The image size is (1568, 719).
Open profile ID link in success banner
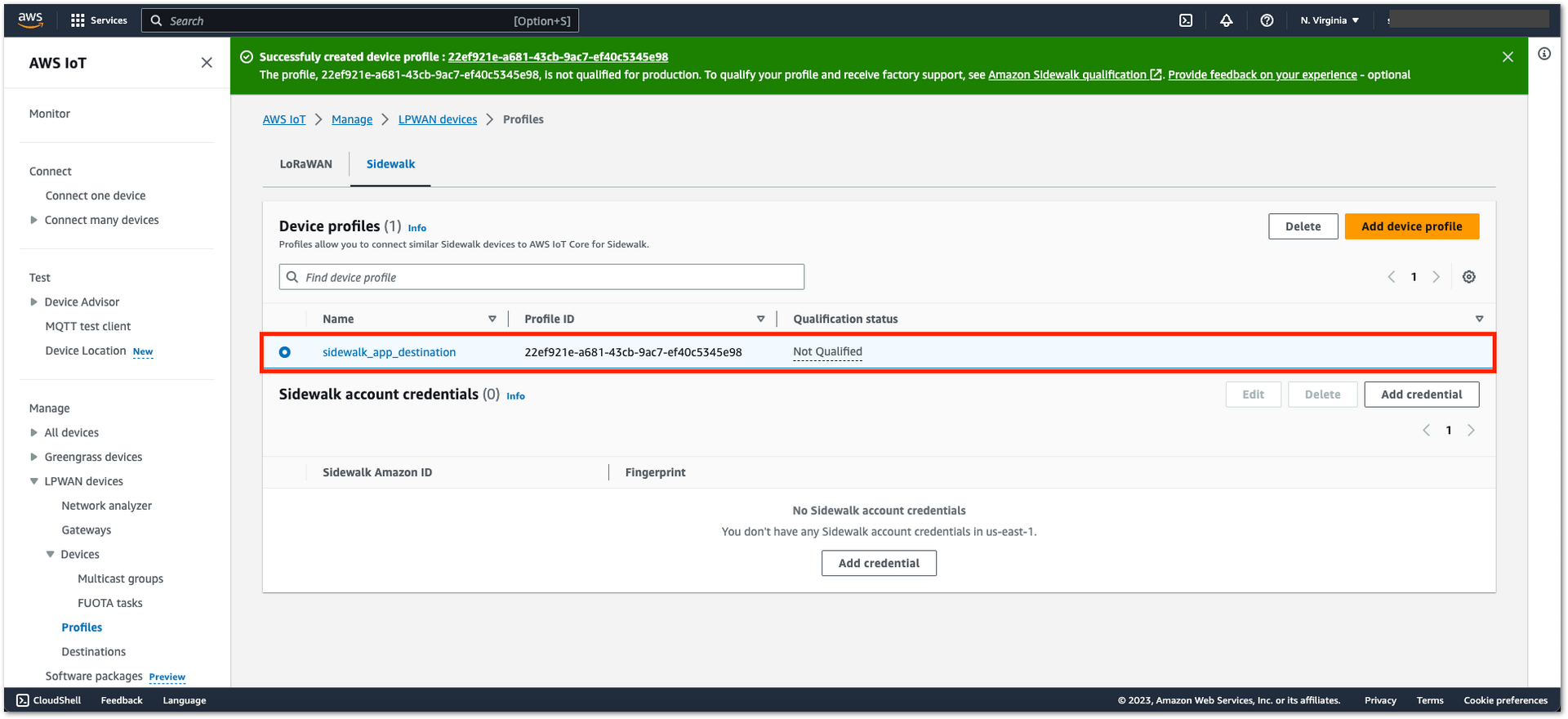(558, 57)
